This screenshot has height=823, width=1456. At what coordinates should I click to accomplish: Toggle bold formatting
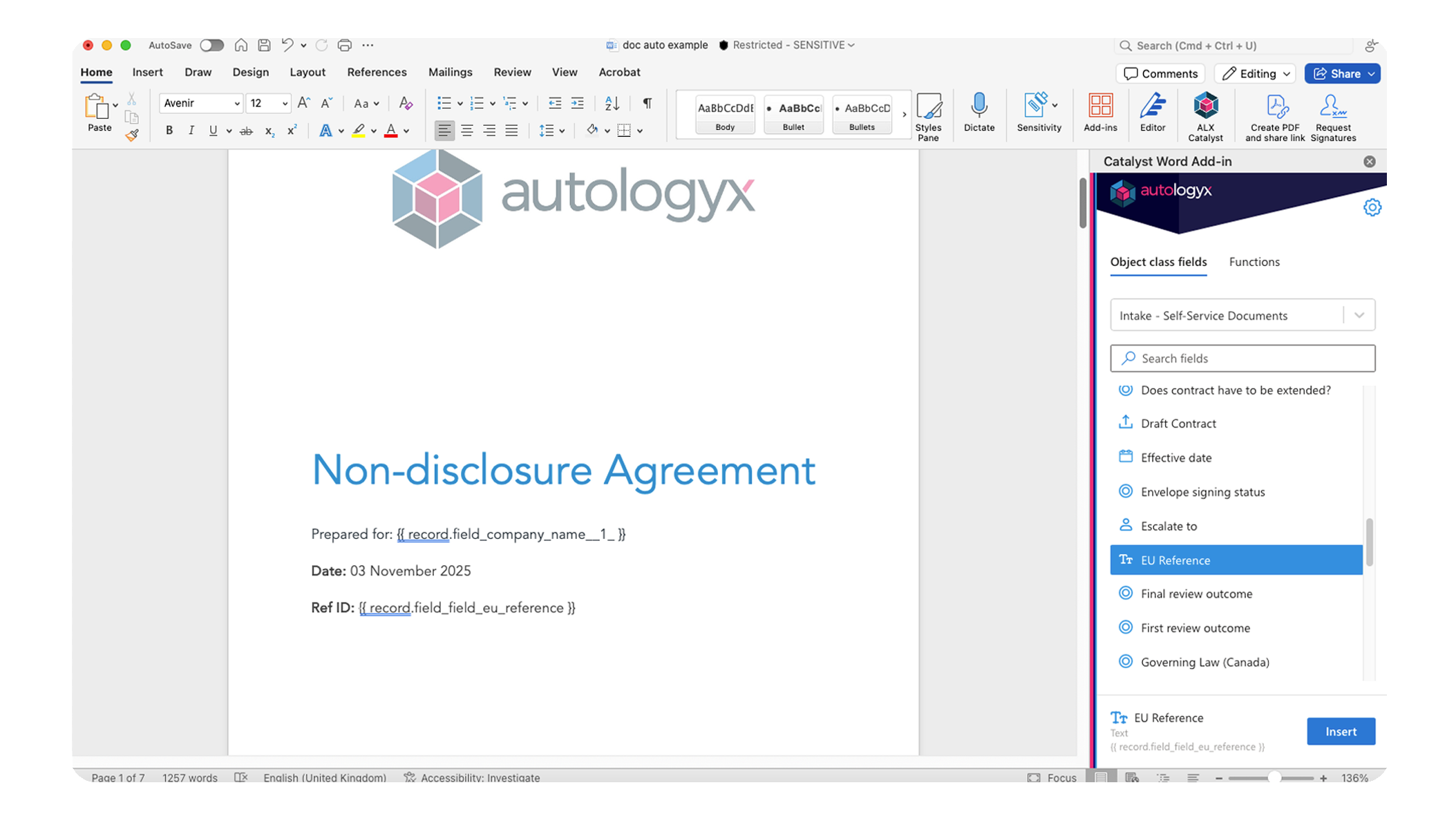[x=169, y=131]
